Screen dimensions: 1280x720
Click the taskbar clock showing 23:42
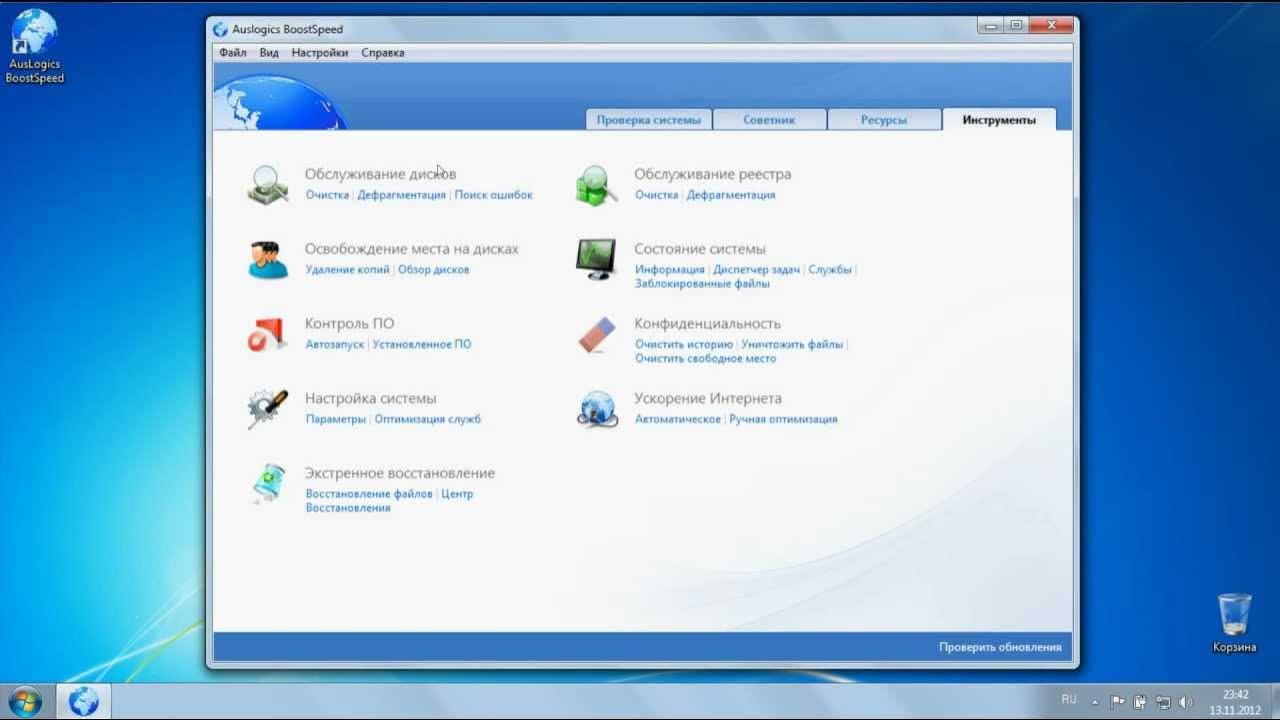pos(1236,702)
